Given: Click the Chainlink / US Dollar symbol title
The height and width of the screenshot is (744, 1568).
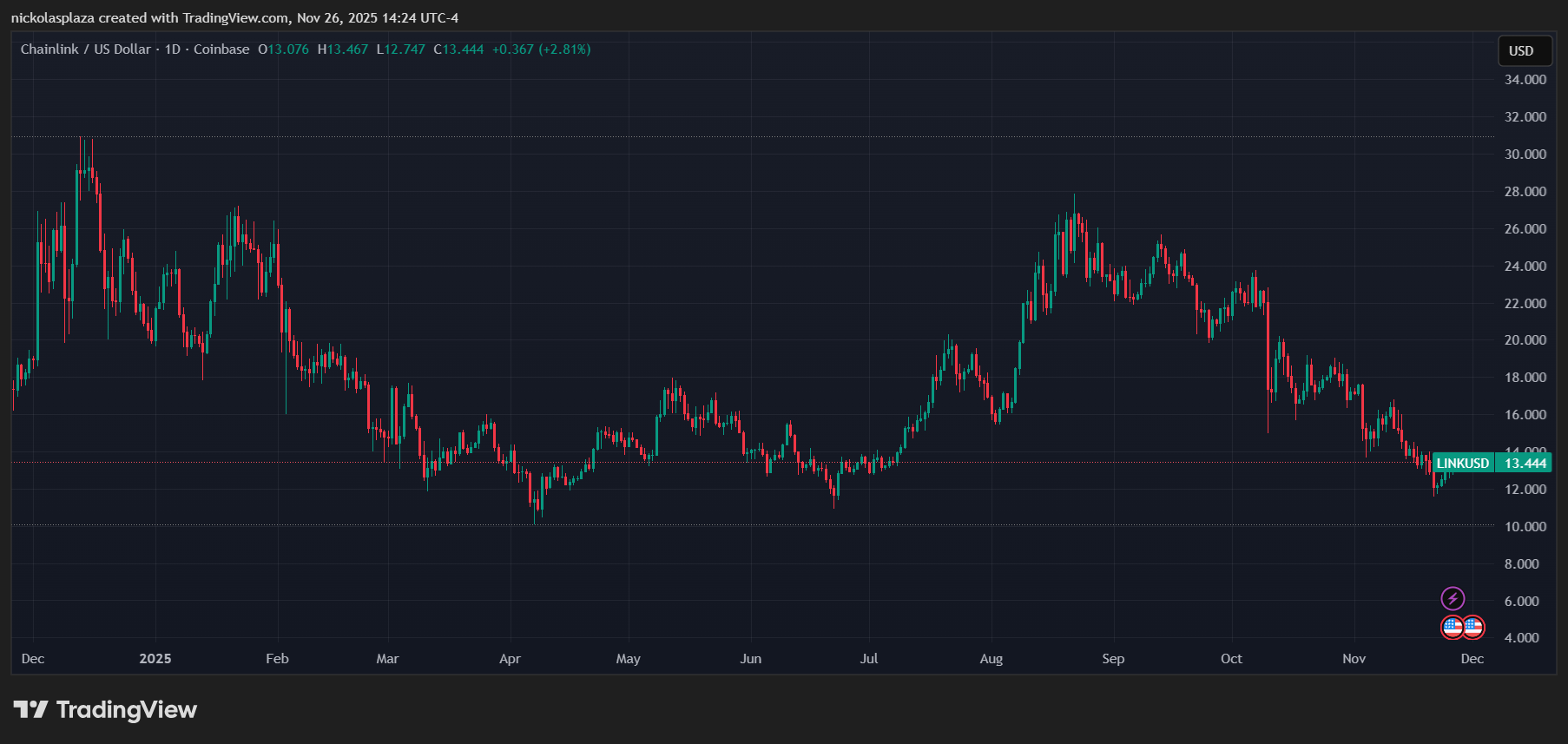Looking at the screenshot, I should (85, 49).
